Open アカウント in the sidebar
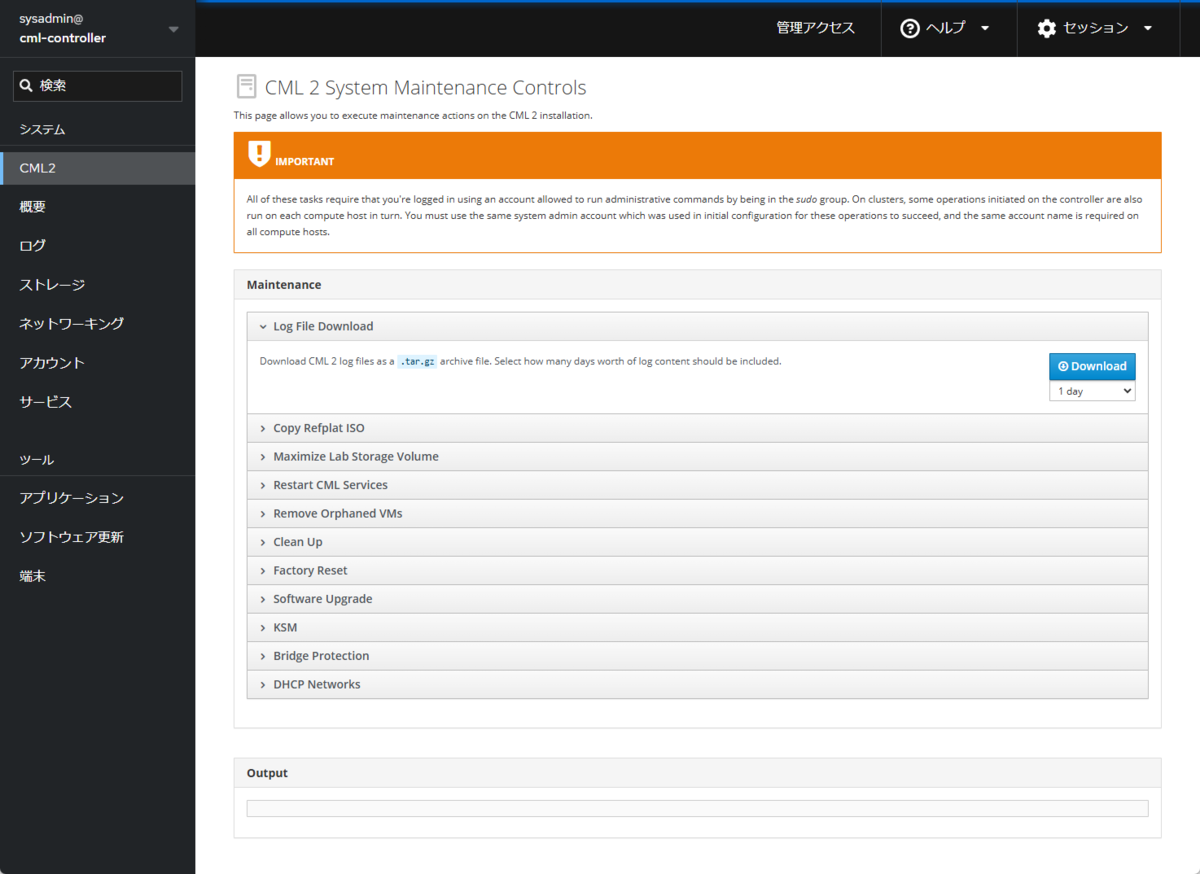This screenshot has height=874, width=1200. [97, 363]
